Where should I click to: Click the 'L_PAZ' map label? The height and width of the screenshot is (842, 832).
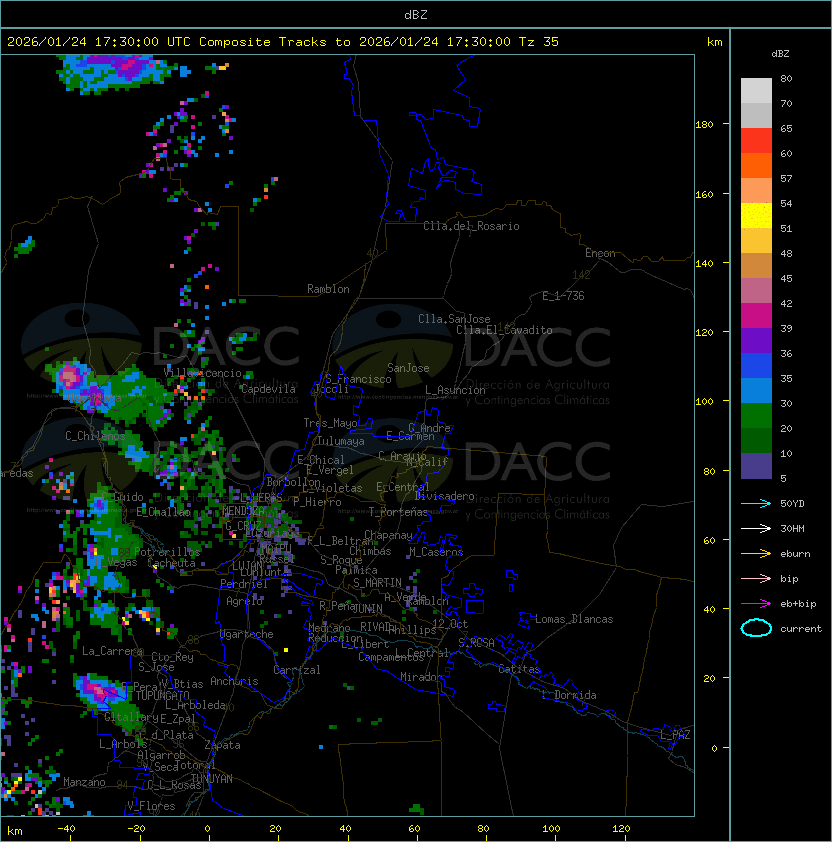point(675,735)
